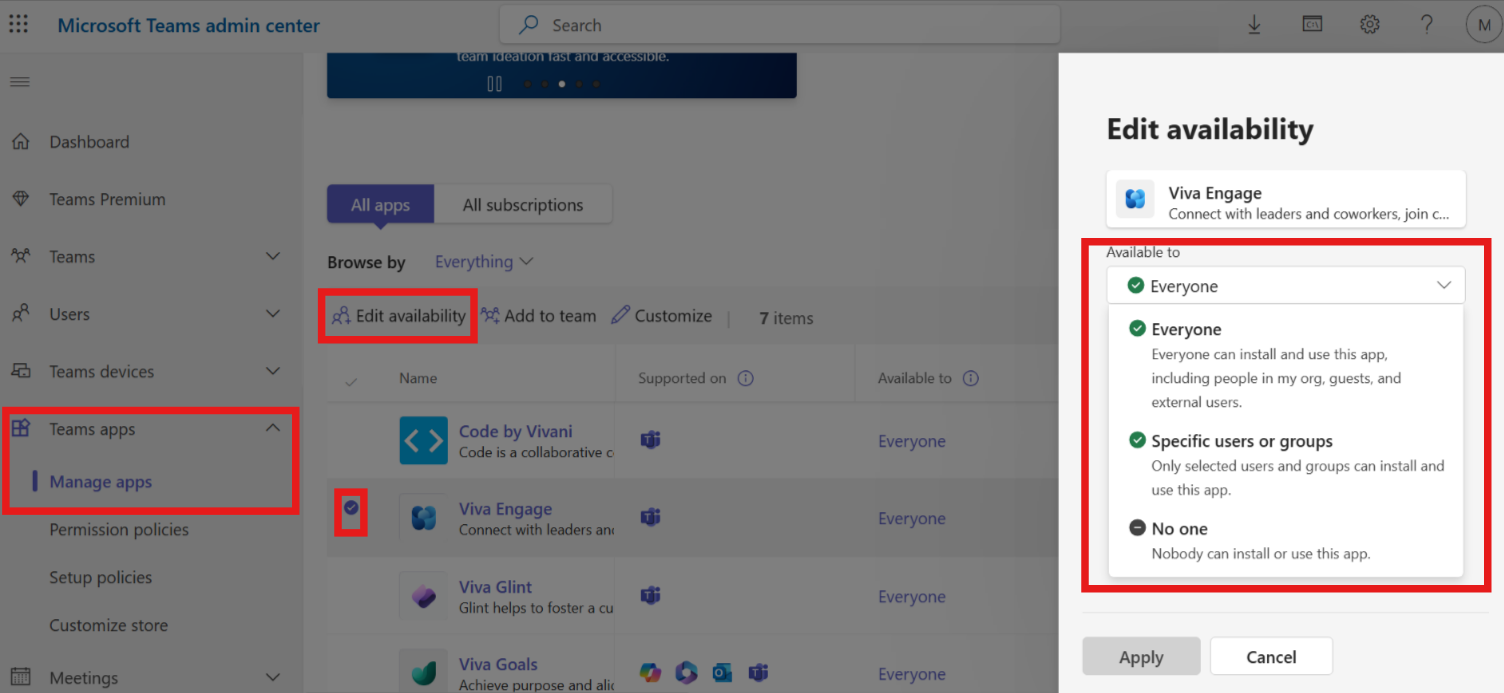Collapse the Teams apps chevron
Screen dimensions: 1504x693
click(x=273, y=428)
